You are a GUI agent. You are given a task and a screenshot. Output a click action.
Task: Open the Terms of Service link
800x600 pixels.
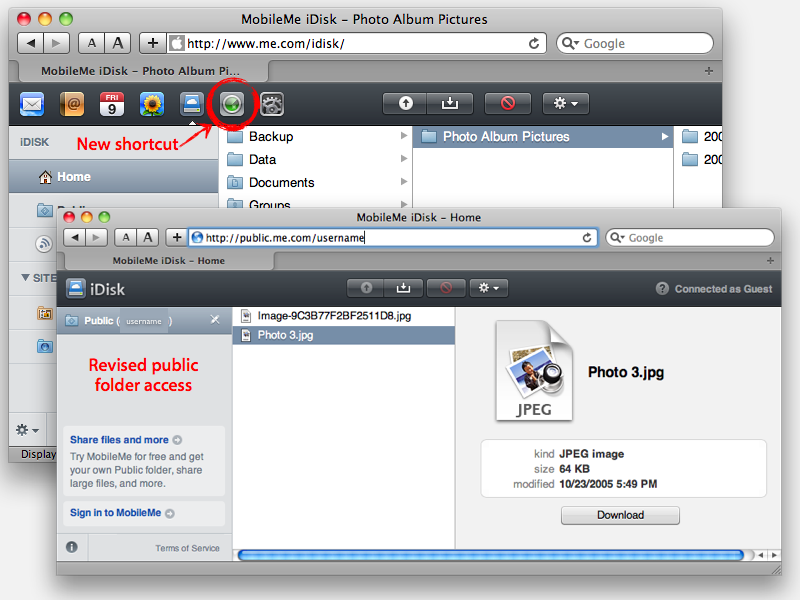187,548
